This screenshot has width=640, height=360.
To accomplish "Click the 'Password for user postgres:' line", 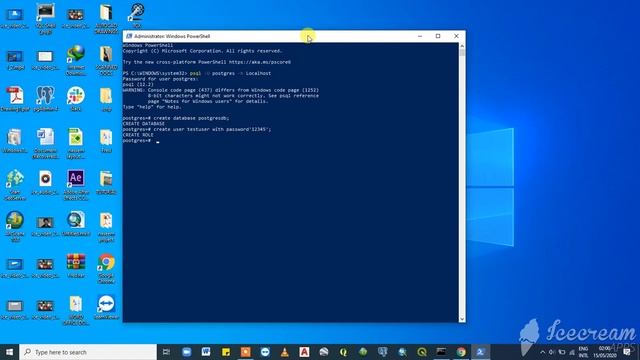I will coord(160,79).
